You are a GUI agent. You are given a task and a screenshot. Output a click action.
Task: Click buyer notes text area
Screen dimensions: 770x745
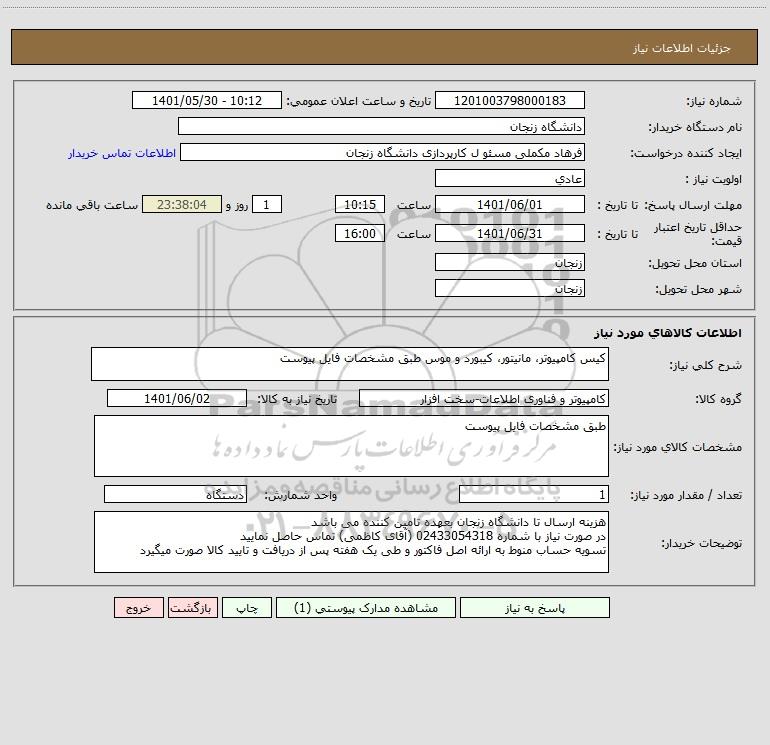351,542
